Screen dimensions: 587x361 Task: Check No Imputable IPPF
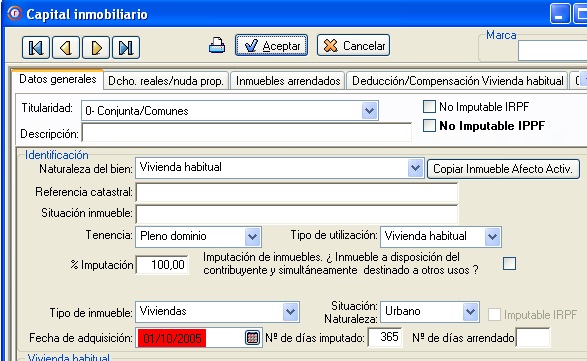(429, 125)
